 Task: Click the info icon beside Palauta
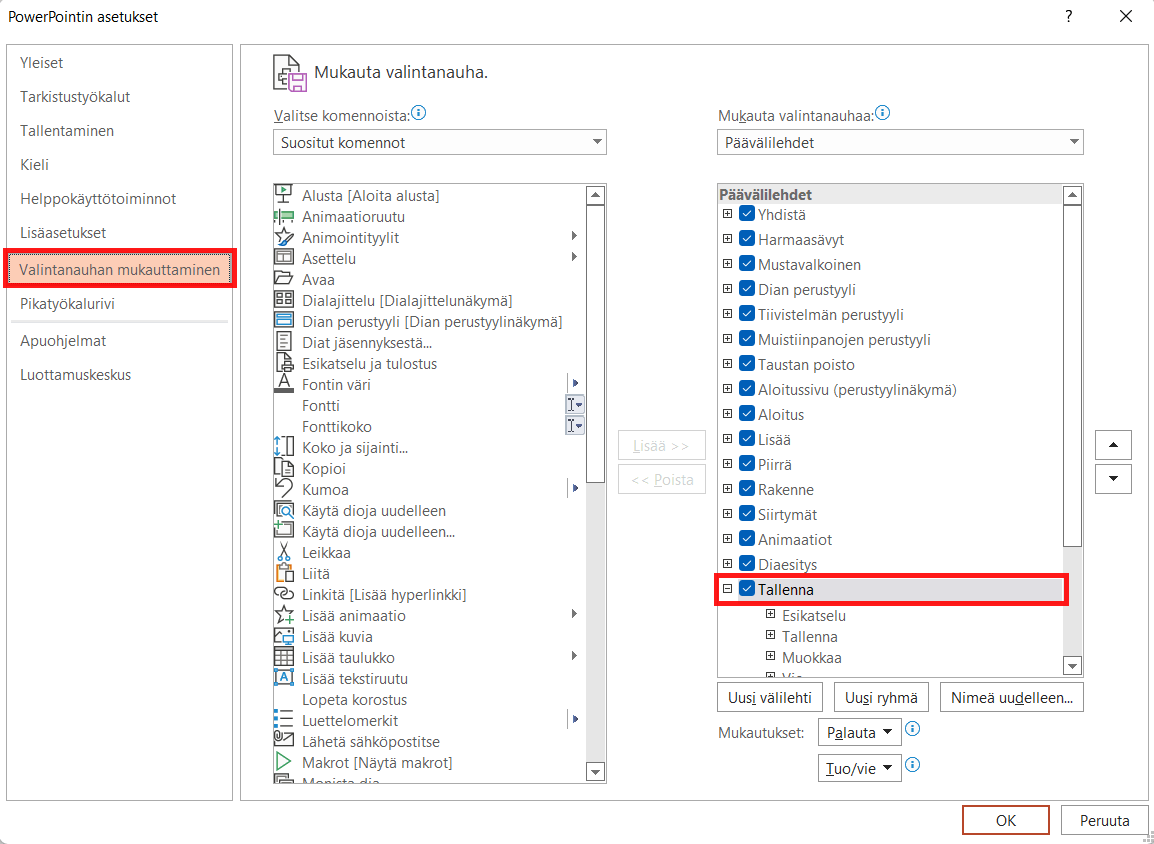tap(913, 729)
